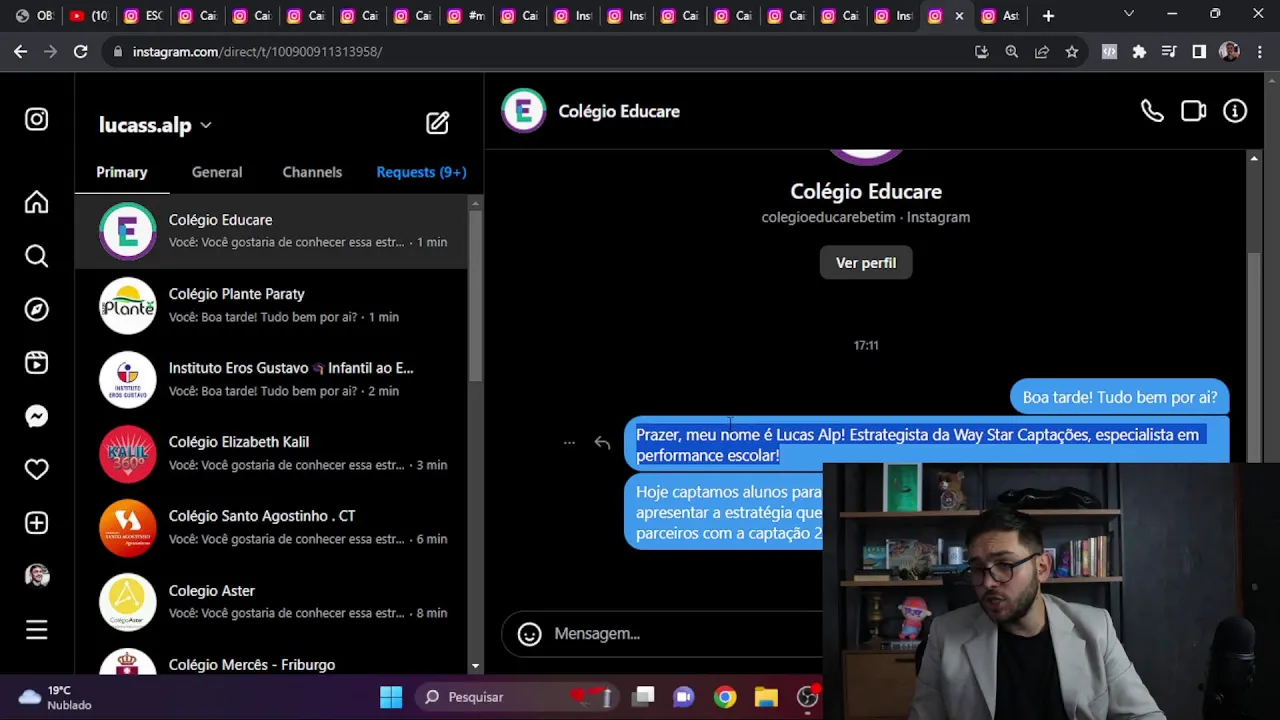Open Colegio Aster conversation
This screenshot has height=720, width=1280.
click(271, 601)
